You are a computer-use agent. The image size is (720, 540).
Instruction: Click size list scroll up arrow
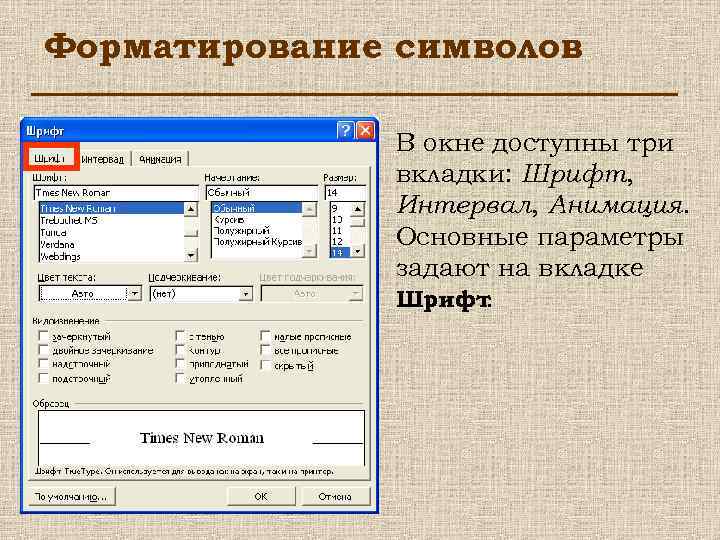coord(357,209)
